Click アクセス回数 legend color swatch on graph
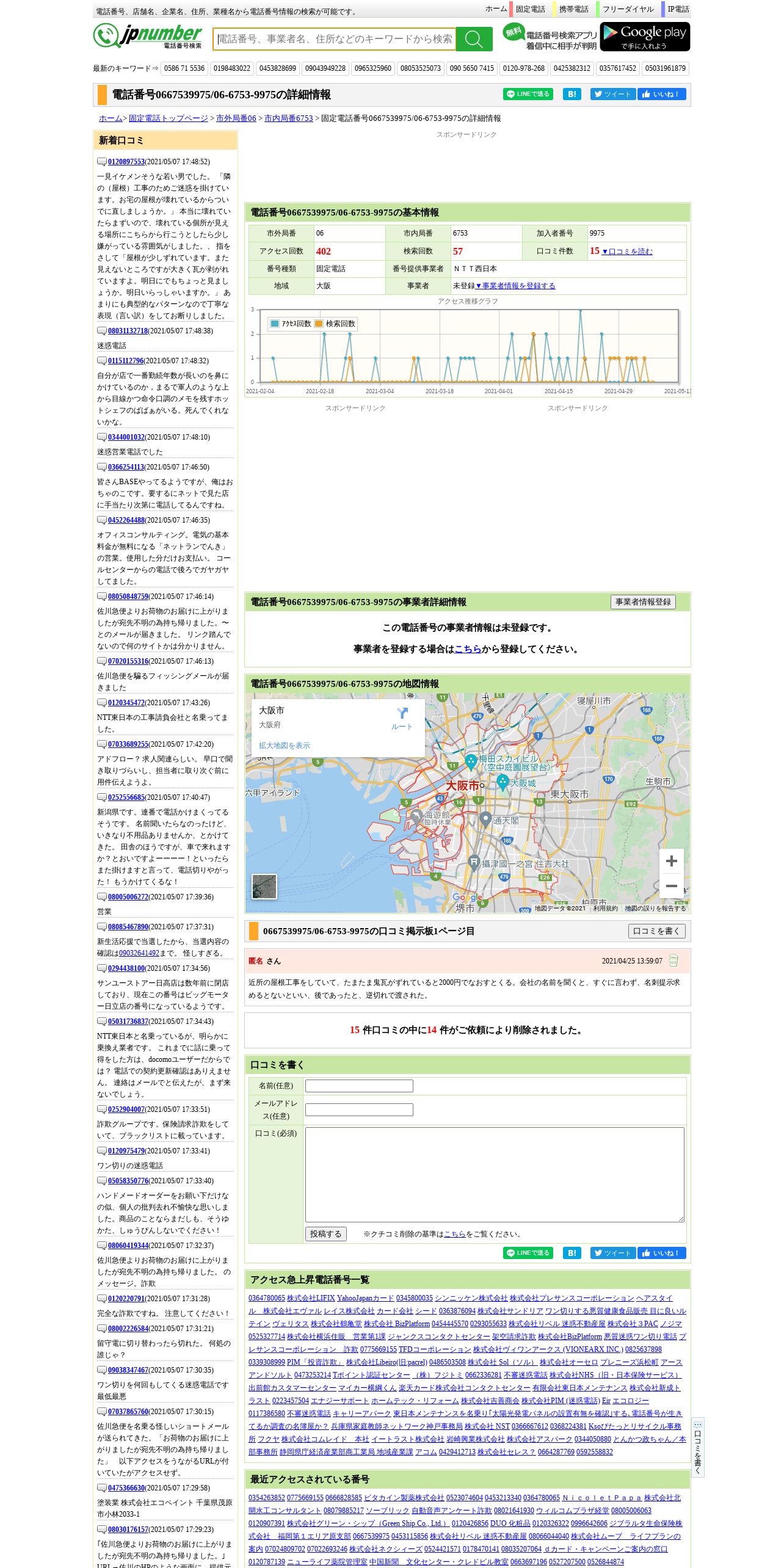Screen dimensions: 784x1568 coord(275,324)
